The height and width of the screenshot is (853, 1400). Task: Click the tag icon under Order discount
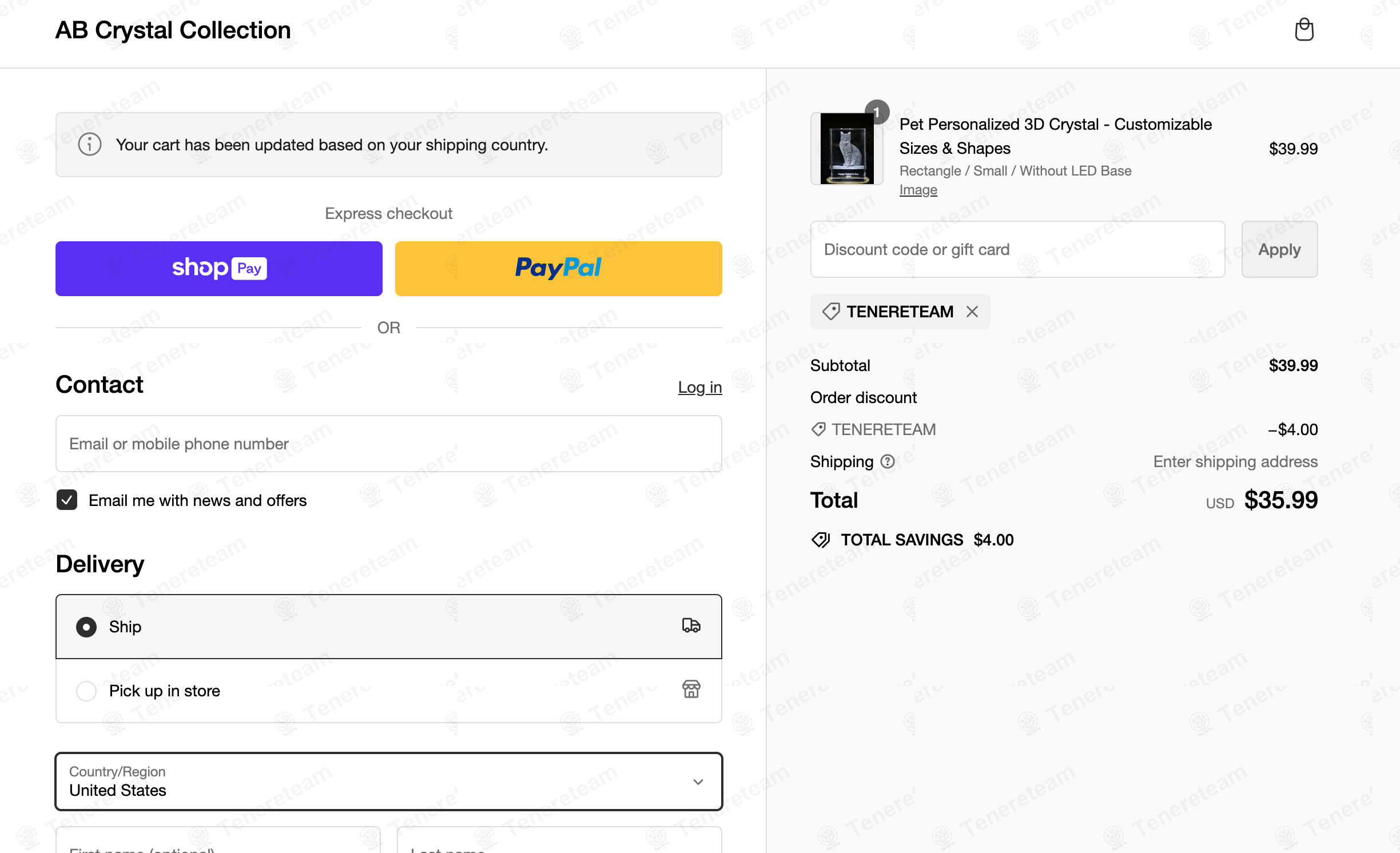[x=818, y=429]
